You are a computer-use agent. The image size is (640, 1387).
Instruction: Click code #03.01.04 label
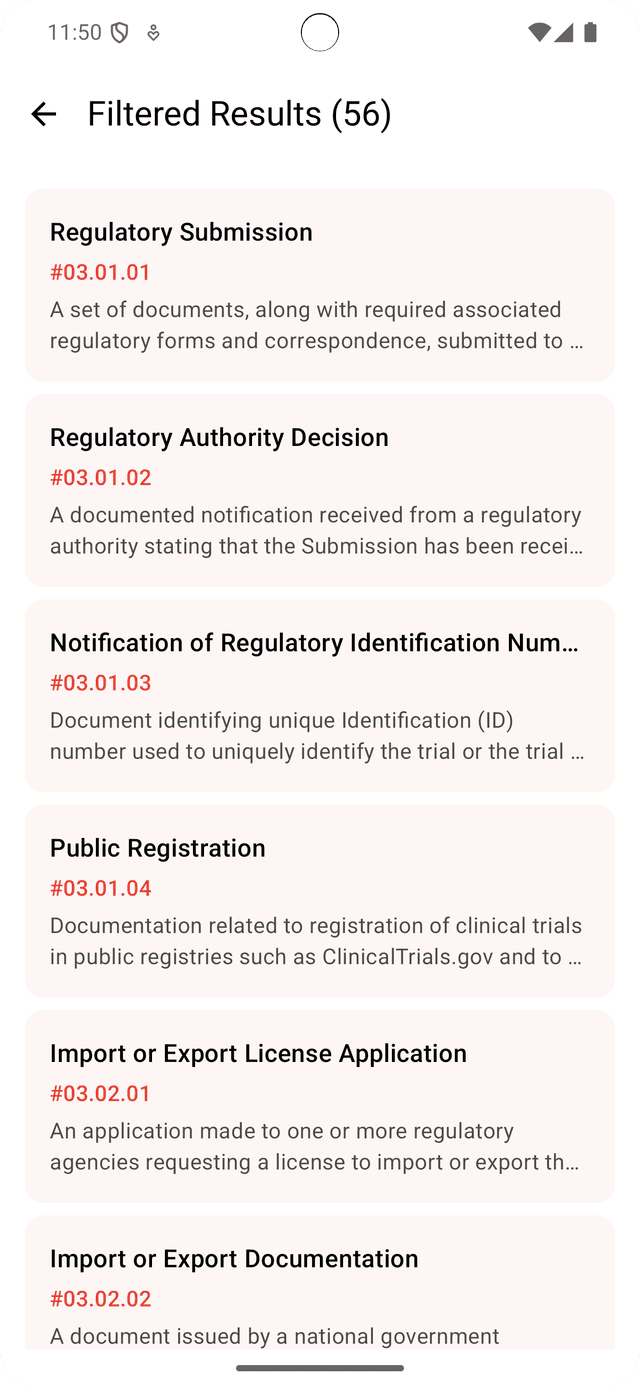coord(100,888)
